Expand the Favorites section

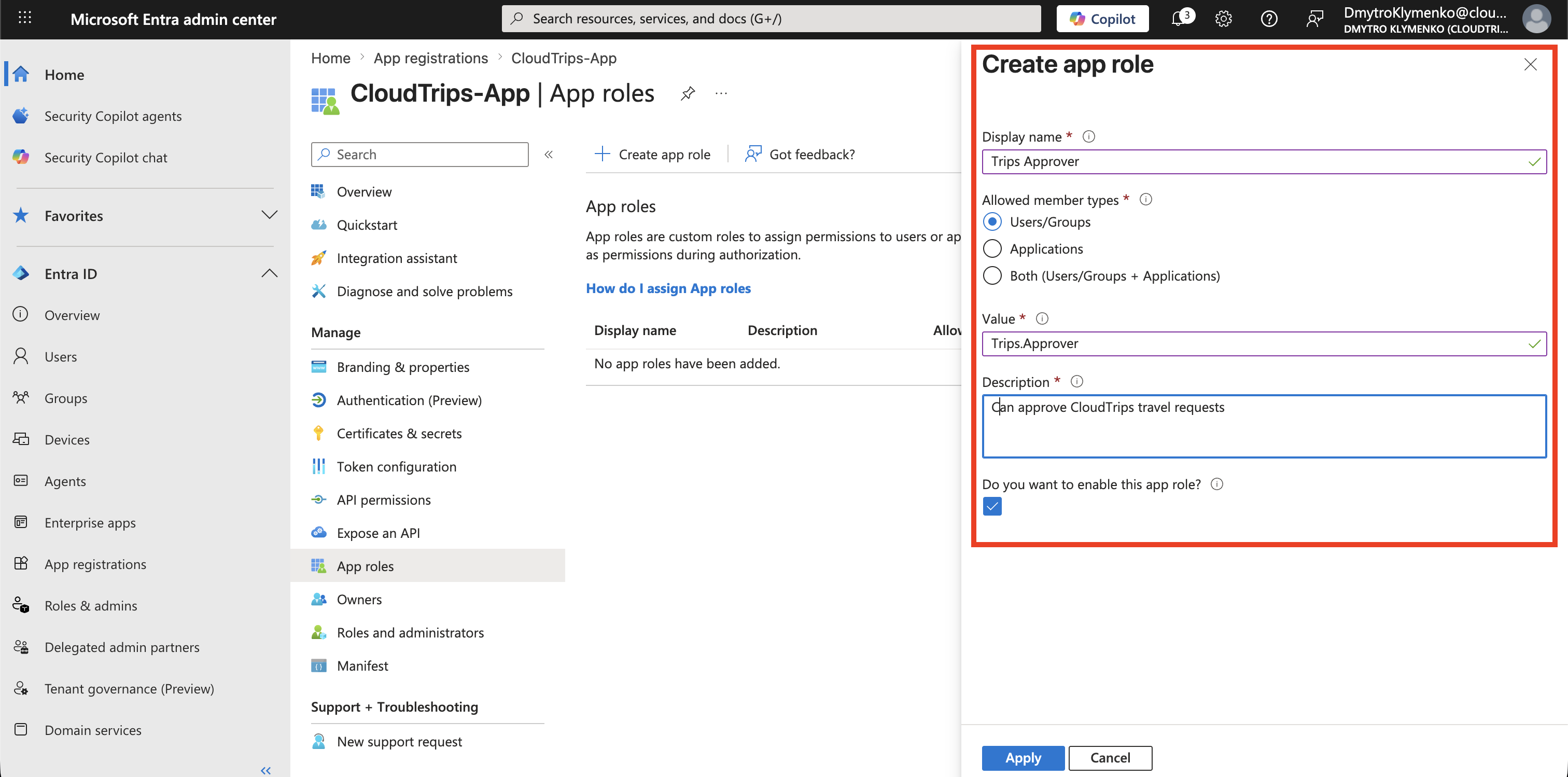click(269, 215)
